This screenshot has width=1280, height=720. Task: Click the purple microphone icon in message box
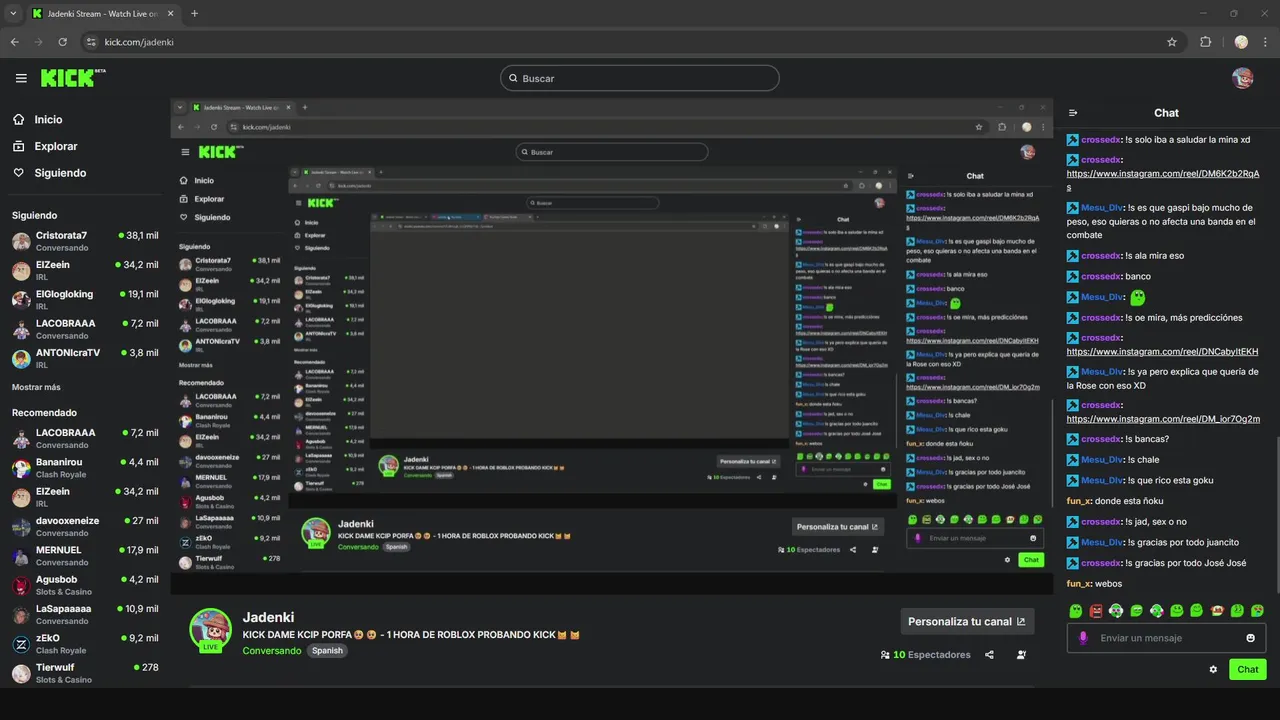tap(1083, 638)
